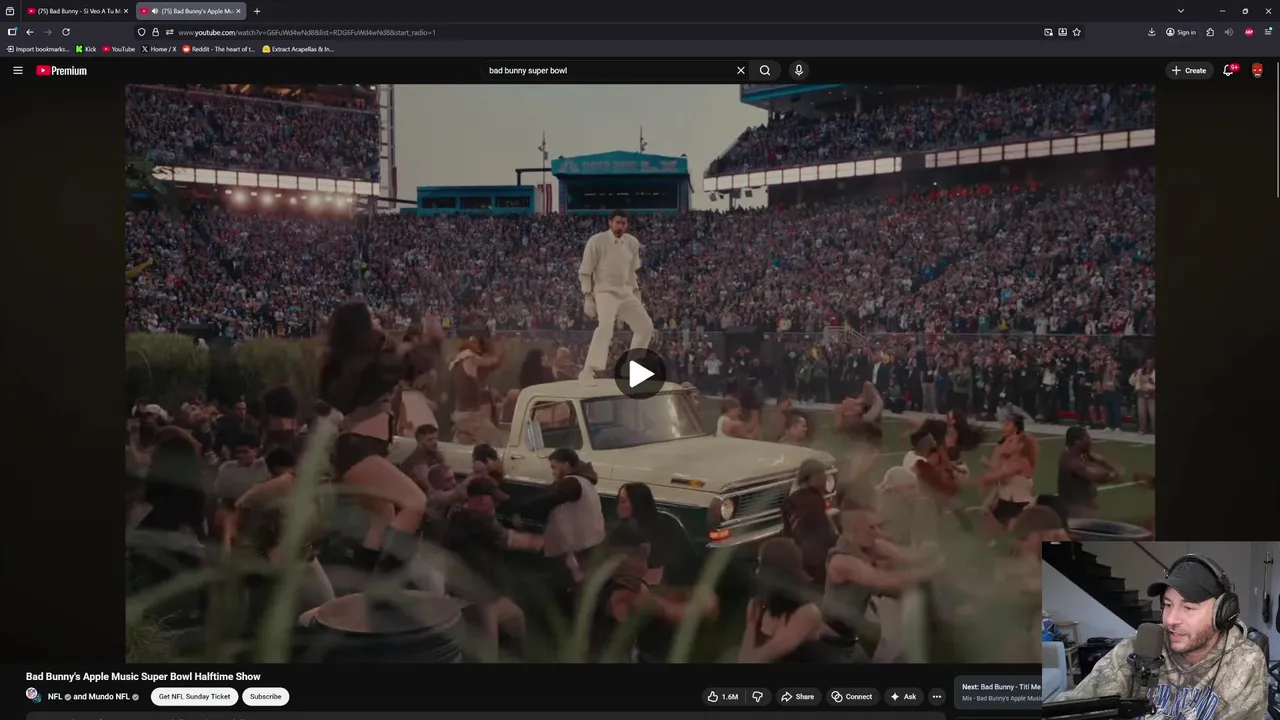Viewport: 1280px width, 720px height.
Task: Go forward one page in the browser
Action: point(47,32)
